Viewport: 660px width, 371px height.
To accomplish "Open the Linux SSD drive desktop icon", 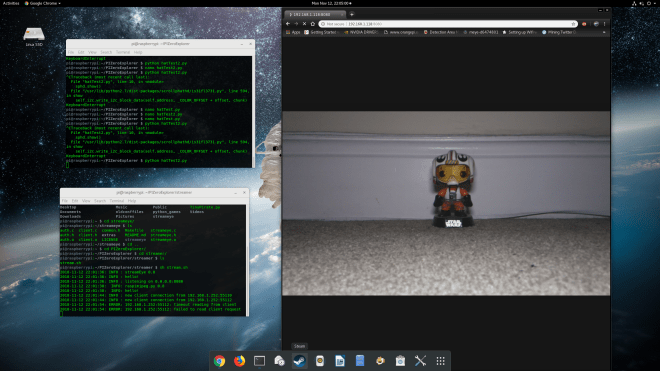I will click(34, 36).
